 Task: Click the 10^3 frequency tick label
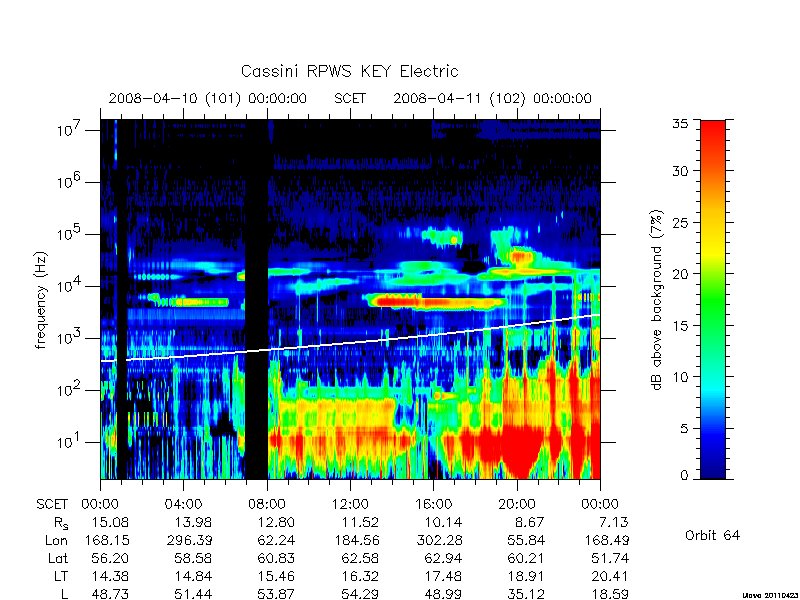tap(70, 337)
